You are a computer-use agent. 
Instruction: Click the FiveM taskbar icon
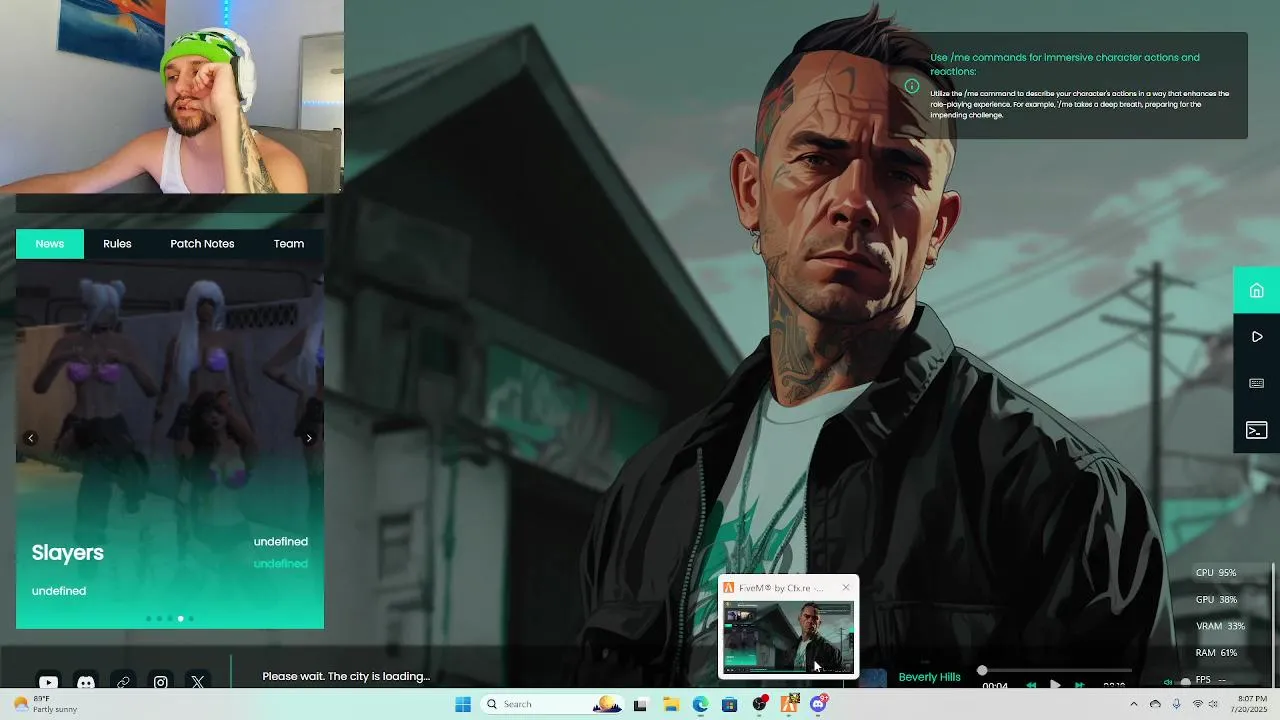tap(789, 704)
